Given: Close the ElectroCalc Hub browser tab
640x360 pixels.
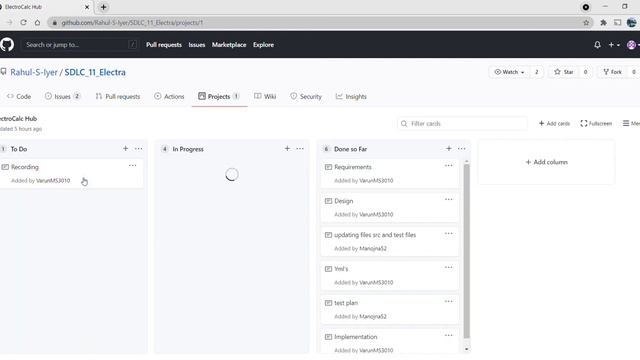Looking at the screenshot, I should click(87, 7).
